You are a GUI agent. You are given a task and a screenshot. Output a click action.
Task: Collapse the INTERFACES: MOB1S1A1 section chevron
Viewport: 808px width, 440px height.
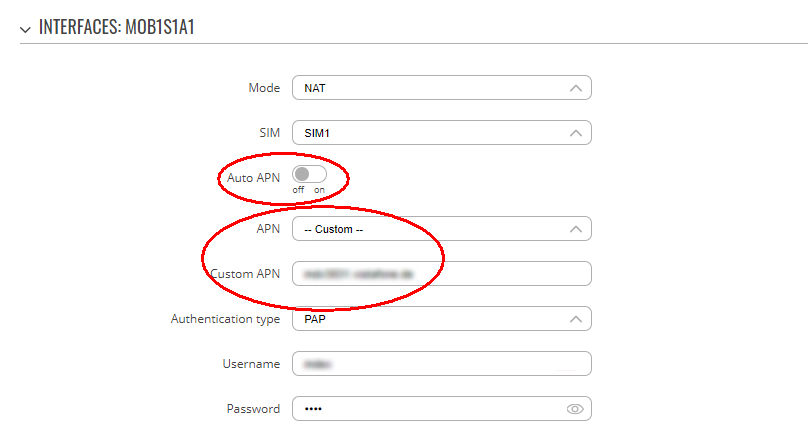pos(25,30)
